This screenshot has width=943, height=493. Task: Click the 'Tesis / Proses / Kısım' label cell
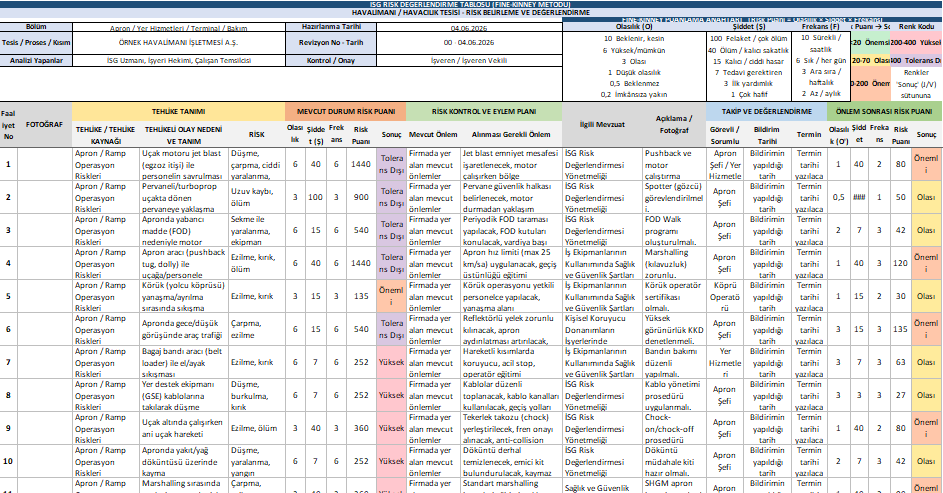click(x=36, y=43)
